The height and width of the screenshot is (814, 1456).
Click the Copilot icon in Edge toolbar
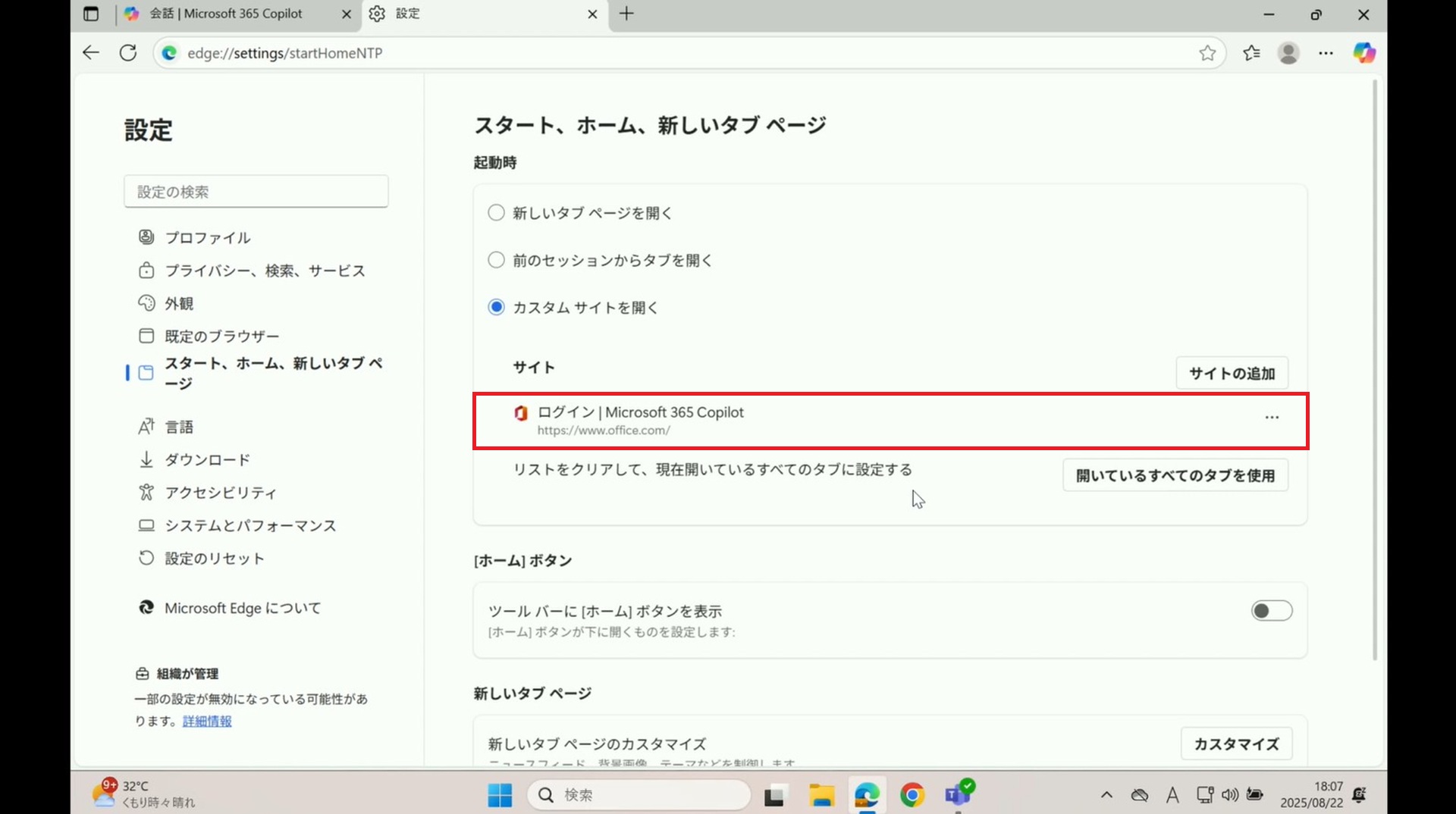pos(1364,53)
